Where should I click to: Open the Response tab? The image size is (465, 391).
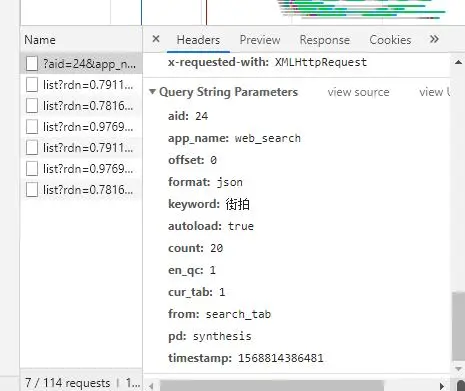click(x=325, y=40)
